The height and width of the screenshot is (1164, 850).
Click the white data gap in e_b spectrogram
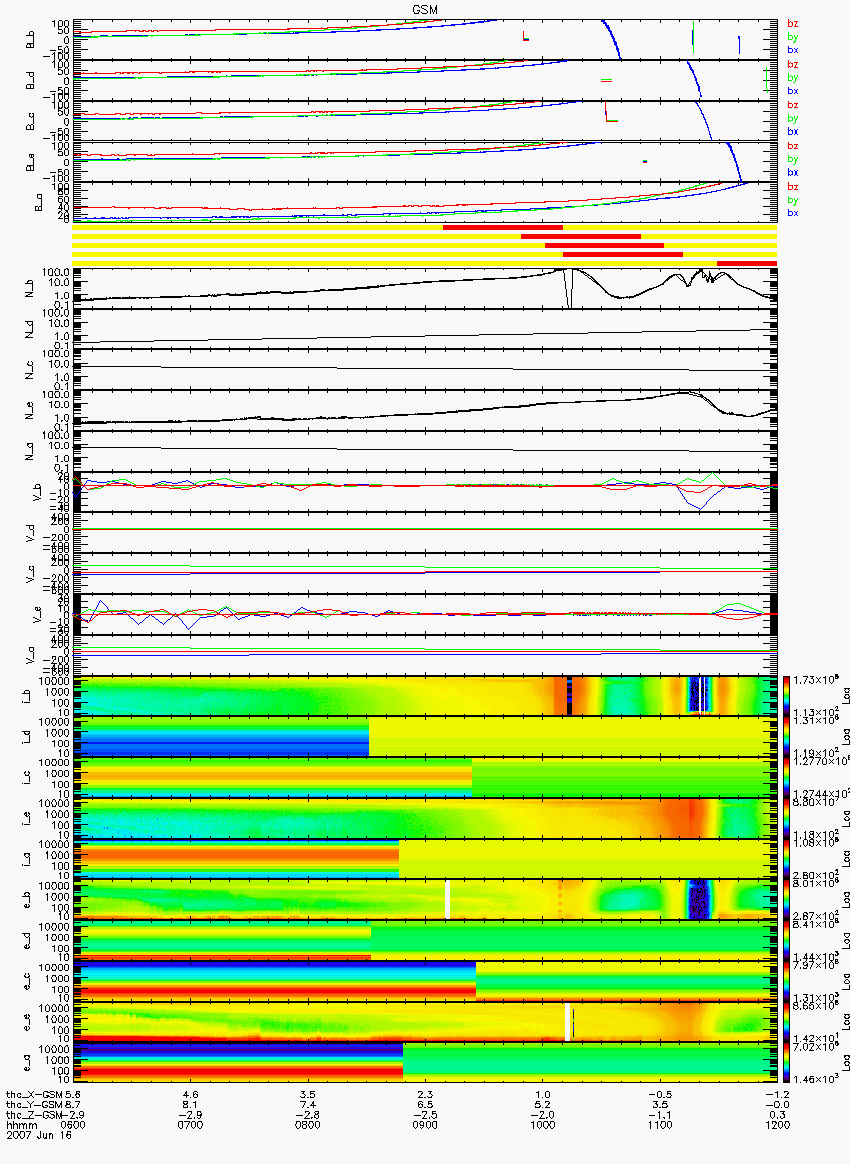pos(448,900)
